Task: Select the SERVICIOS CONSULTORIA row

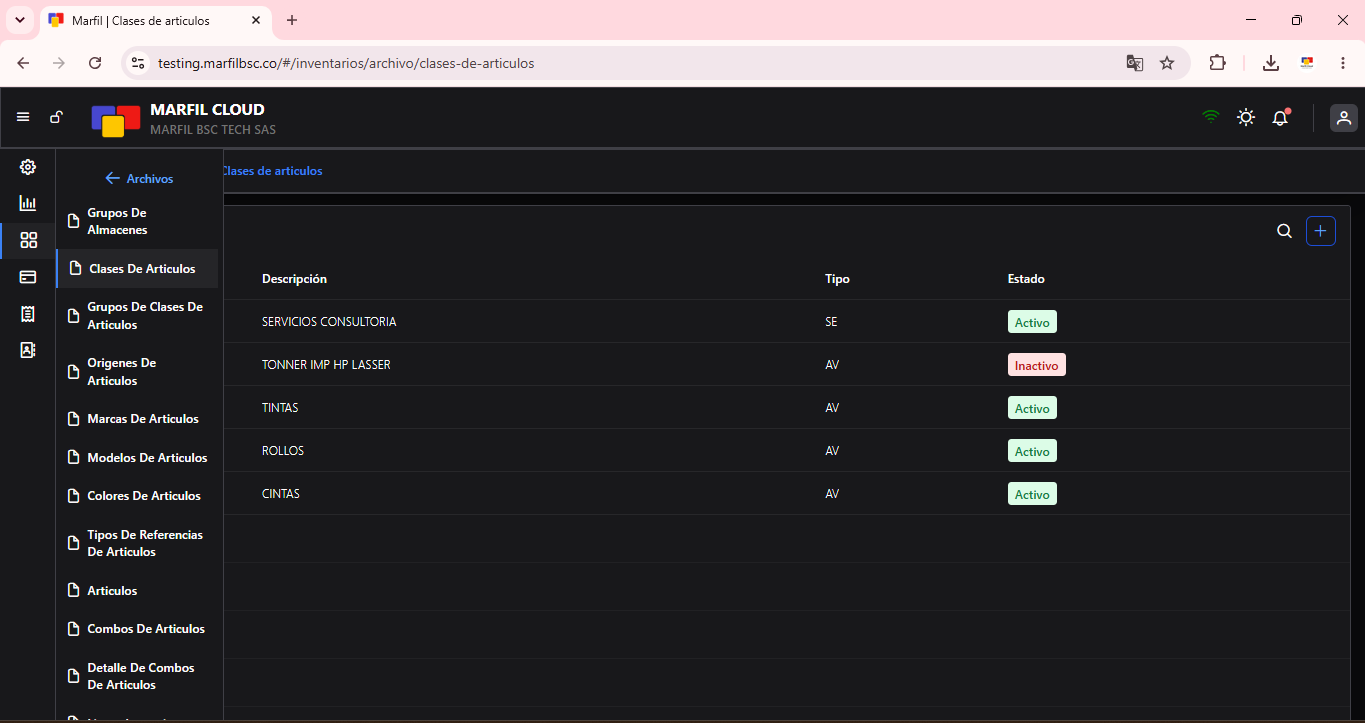Action: click(x=786, y=322)
